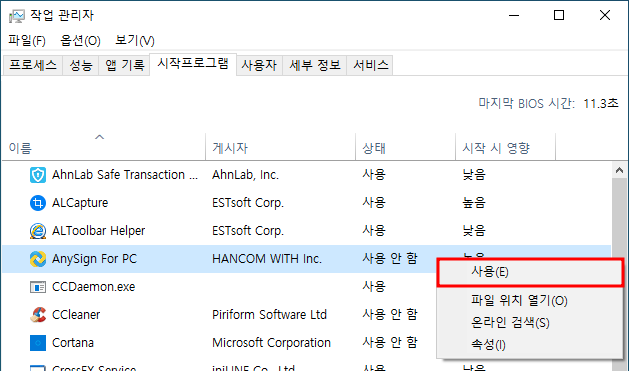Click the CCleaner app icon
Viewport: 629px width, 371px height.
coord(38,315)
